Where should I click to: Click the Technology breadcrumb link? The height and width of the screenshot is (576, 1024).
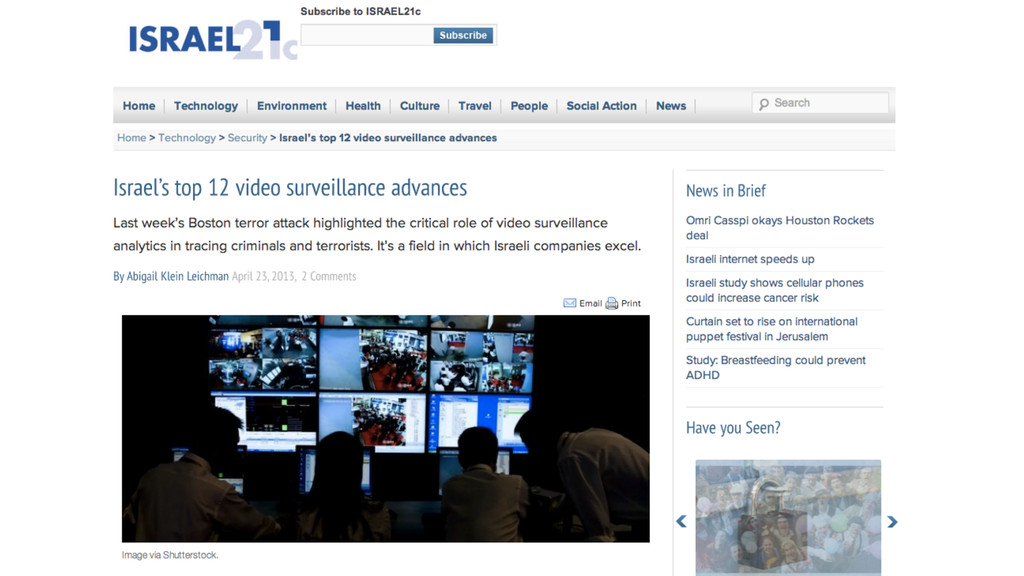(187, 138)
